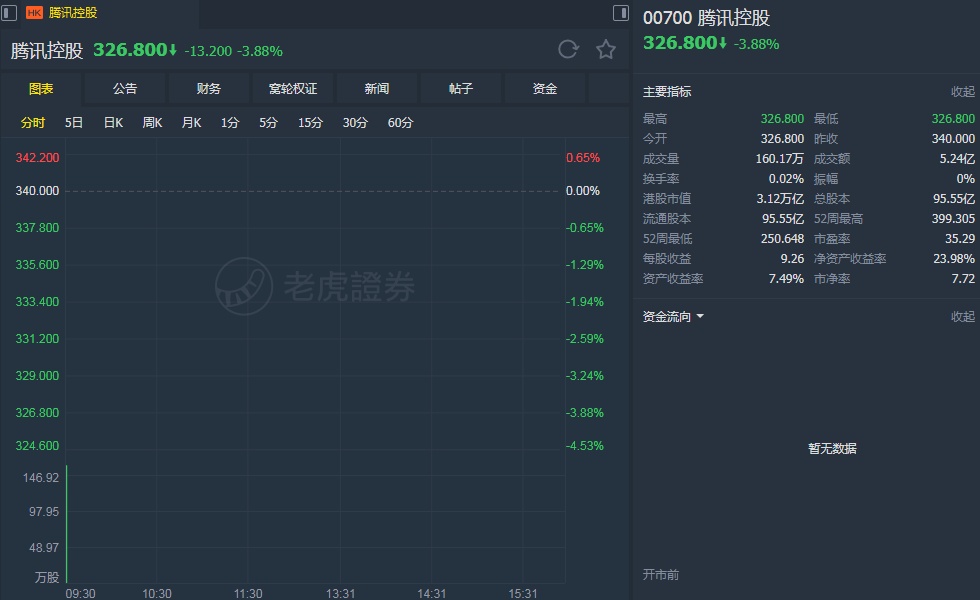Select the 月K chart period
The image size is (980, 600).
click(x=191, y=122)
